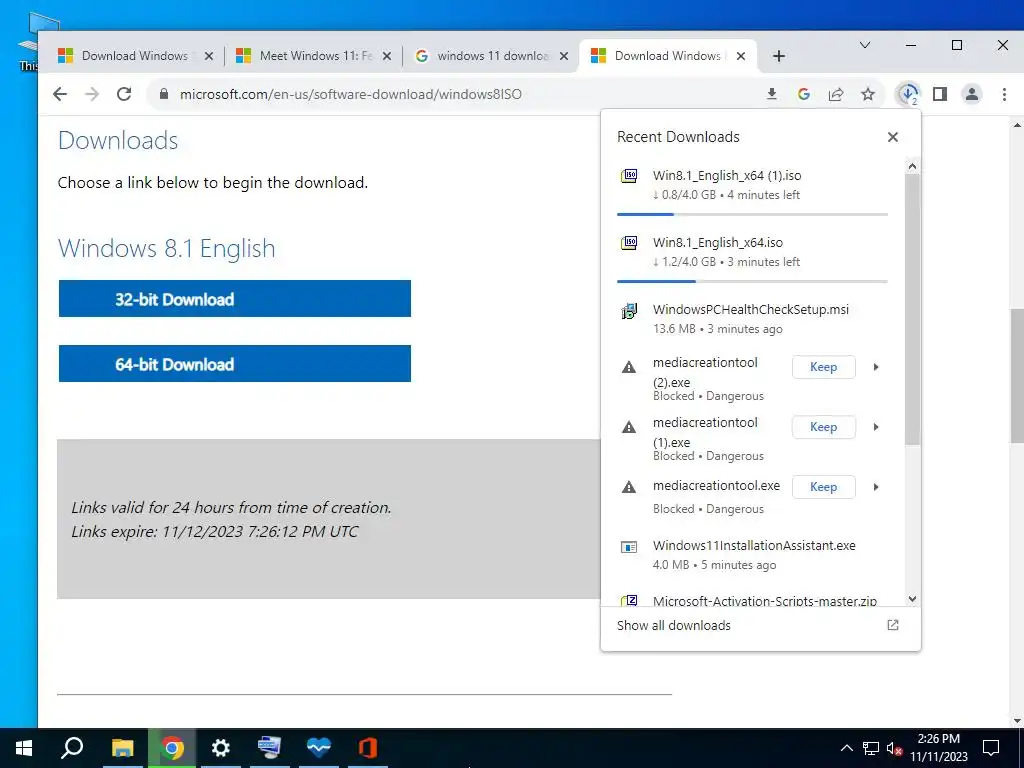The height and width of the screenshot is (768, 1024).
Task: Bookmark this page with the star icon
Action: click(x=868, y=94)
